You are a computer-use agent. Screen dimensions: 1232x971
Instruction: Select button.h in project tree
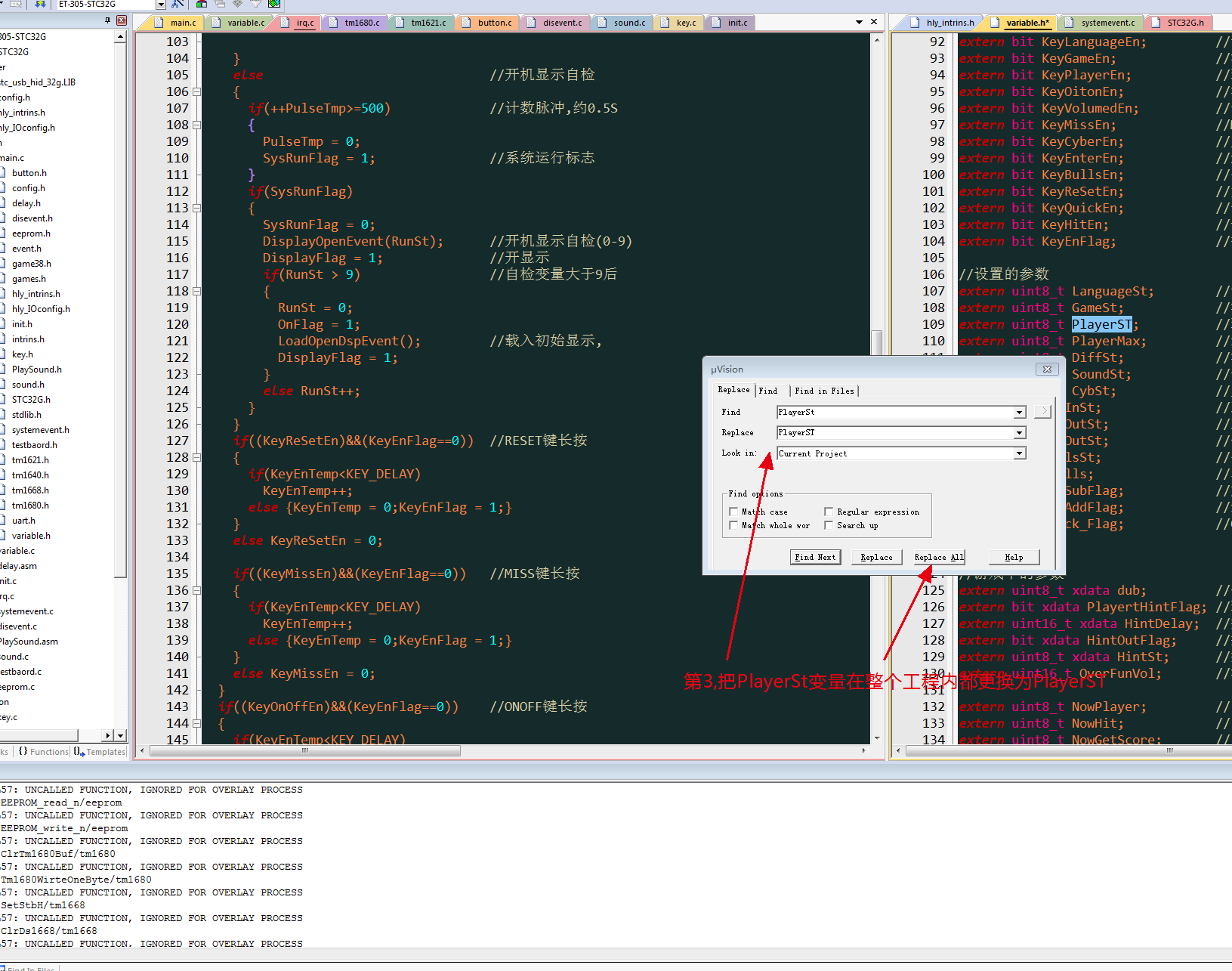29,173
